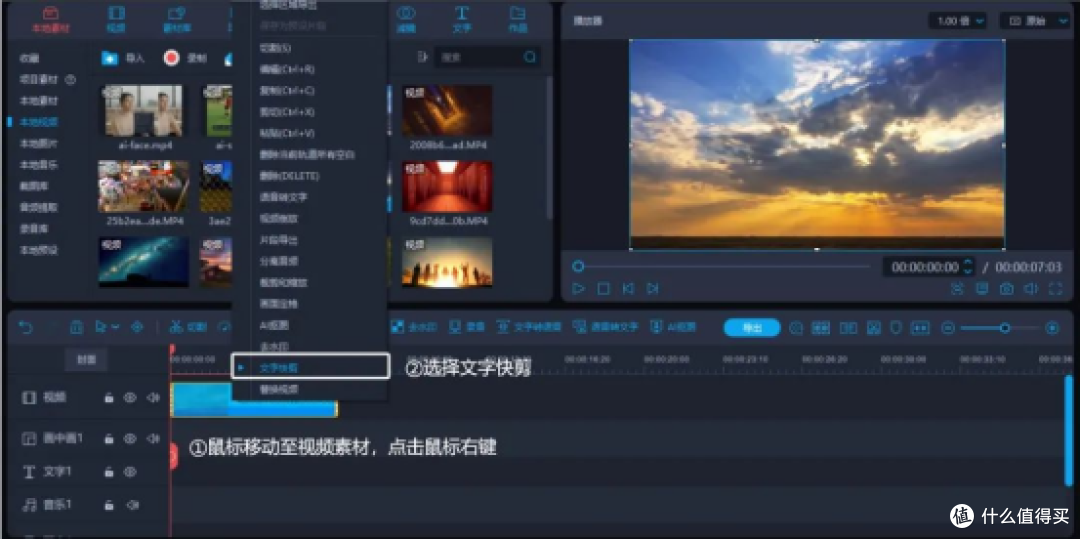
Task: Enter fullscreen preview mode
Action: [1056, 289]
